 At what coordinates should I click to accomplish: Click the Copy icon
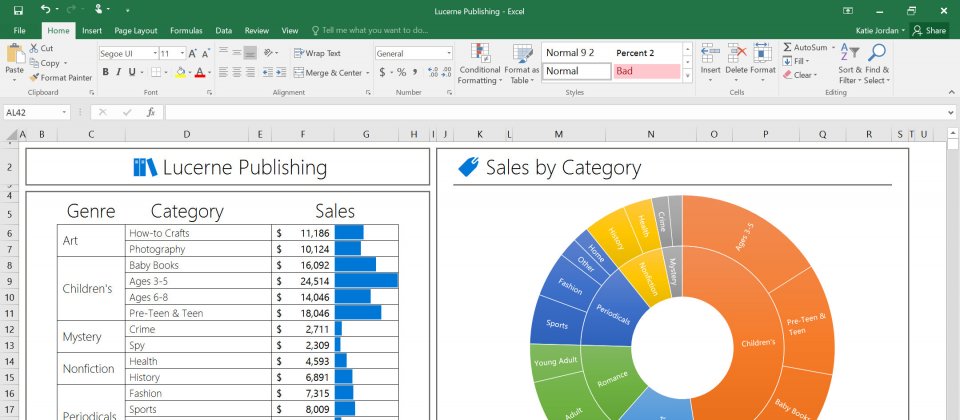tap(34, 63)
